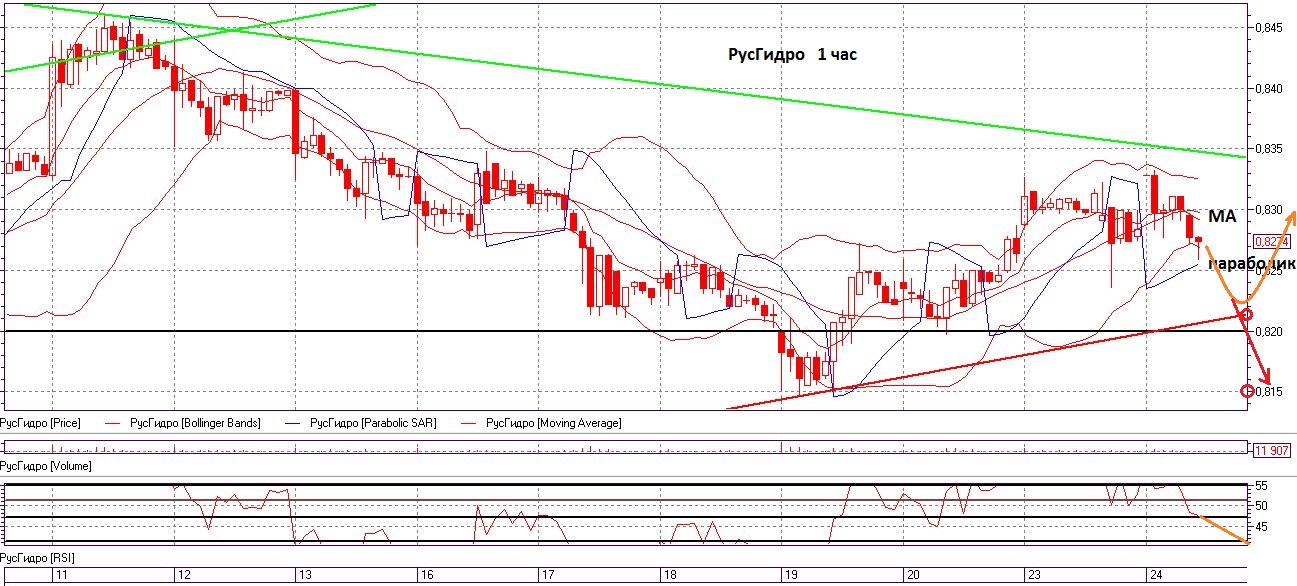The width and height of the screenshot is (1297, 586).
Task: Click the volume value 11 907
Action: (1270, 450)
